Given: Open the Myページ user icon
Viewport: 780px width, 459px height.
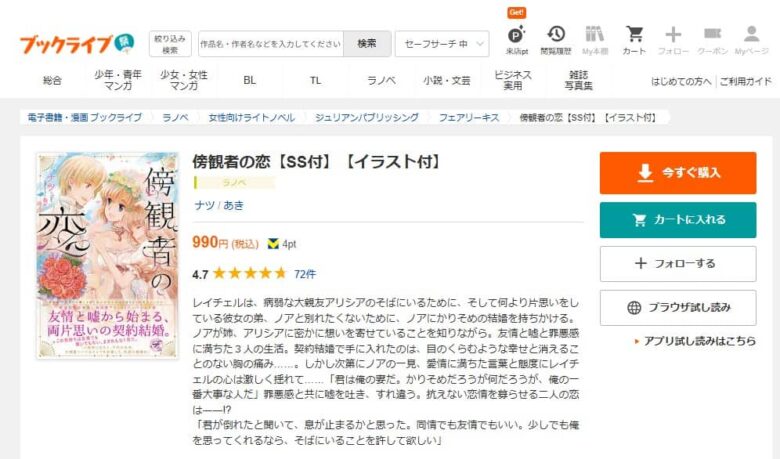Looking at the screenshot, I should tap(752, 40).
